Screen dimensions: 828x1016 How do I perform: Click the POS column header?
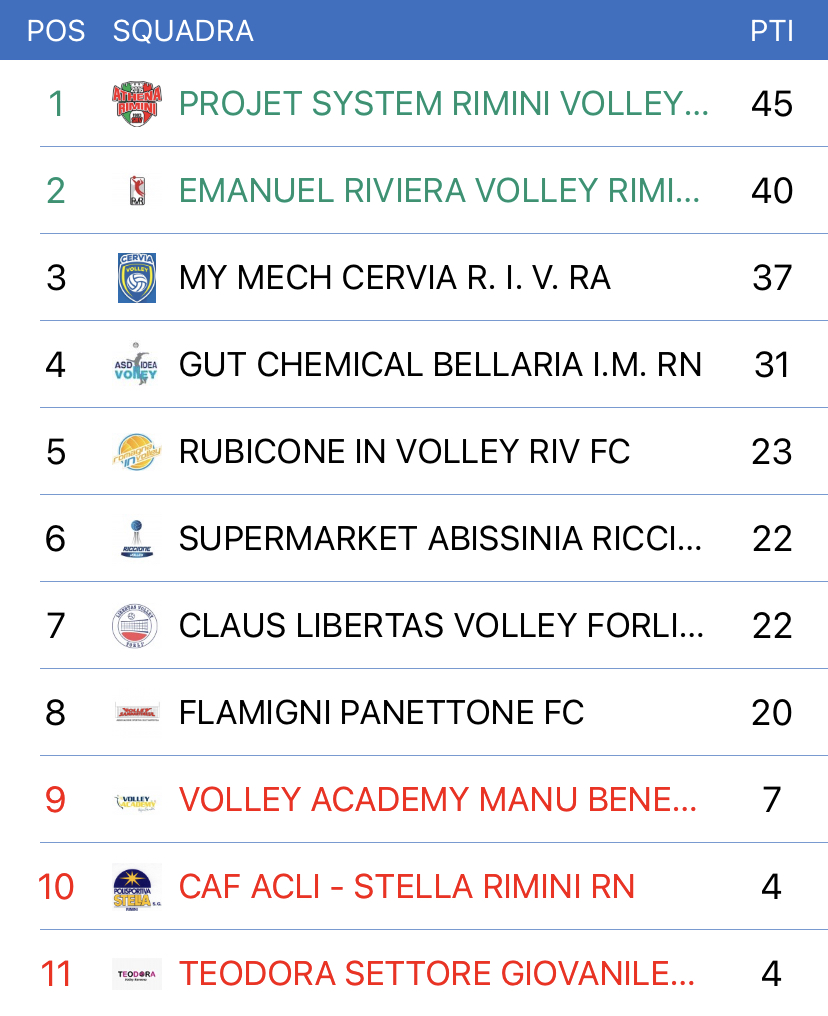(56, 31)
